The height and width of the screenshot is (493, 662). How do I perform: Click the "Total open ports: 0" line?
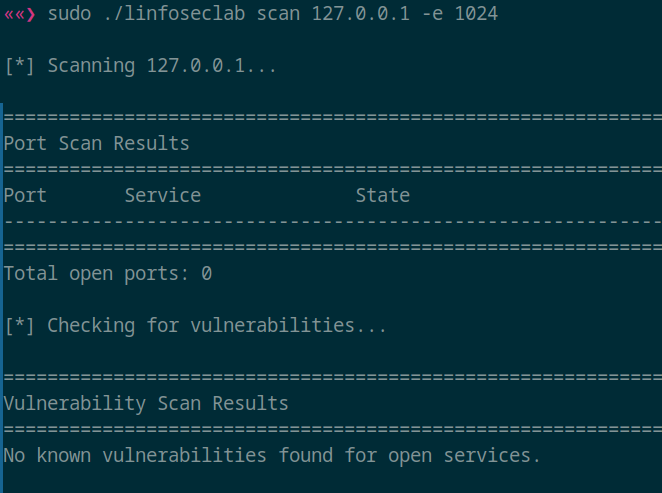[x=107, y=273]
